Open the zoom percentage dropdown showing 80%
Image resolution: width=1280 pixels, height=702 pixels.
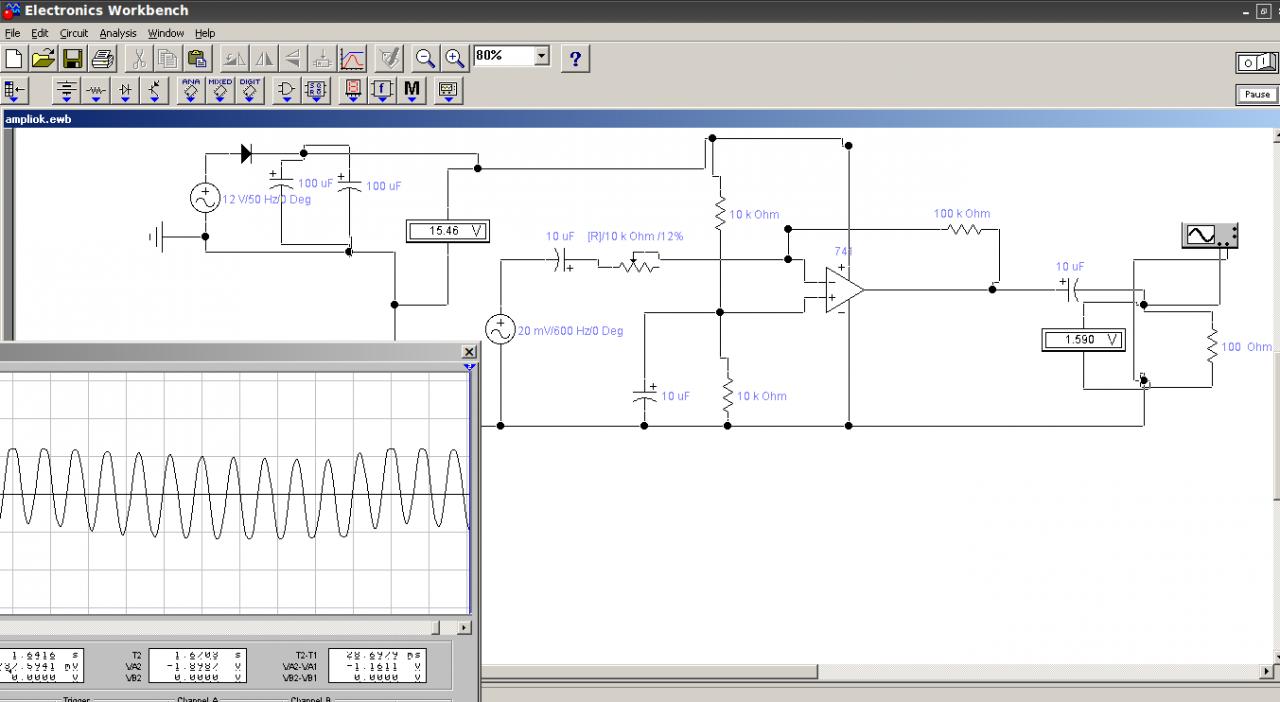pos(541,56)
